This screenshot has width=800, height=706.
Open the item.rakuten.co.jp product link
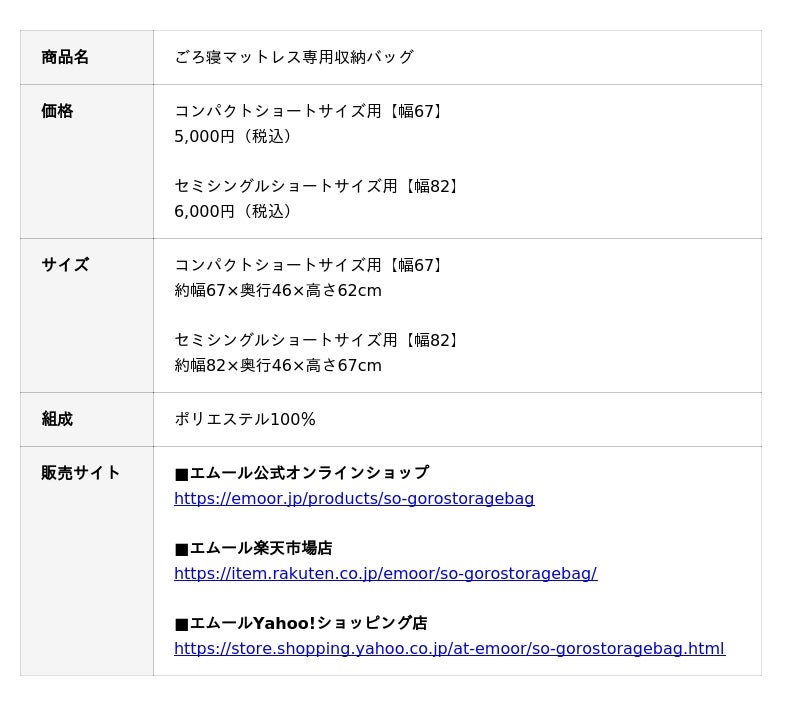(x=385, y=573)
